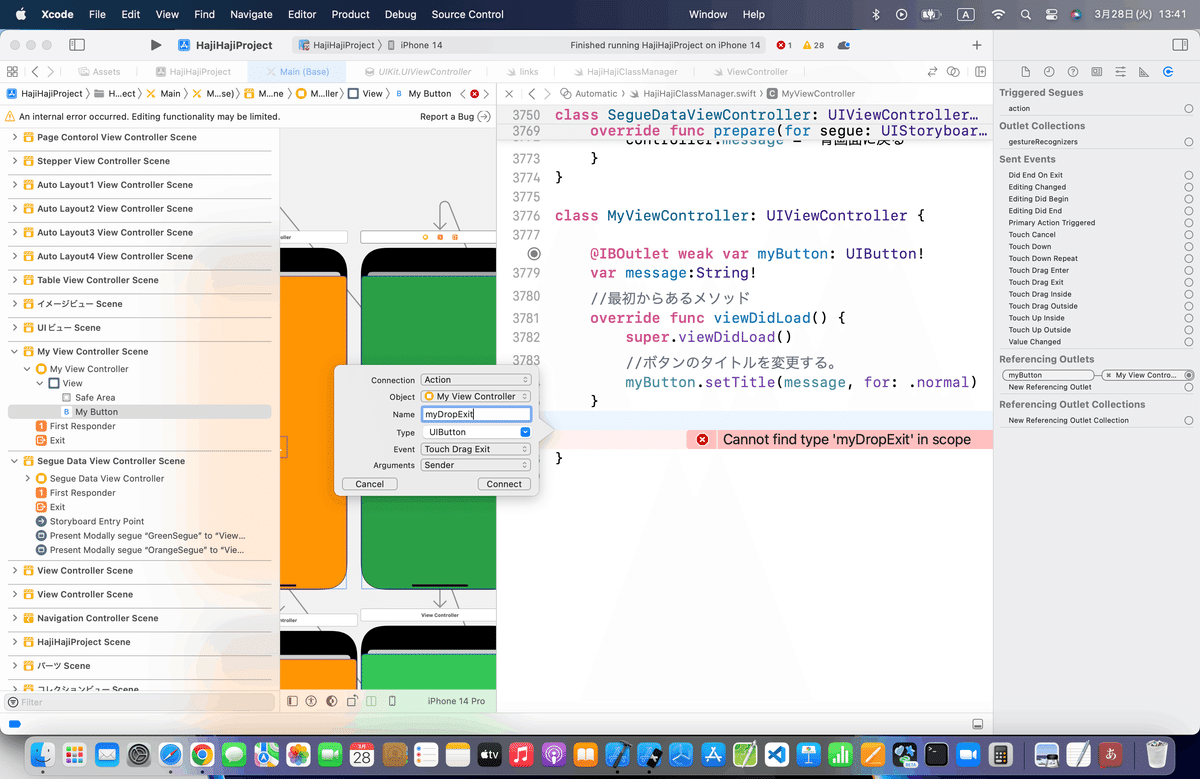Open the Editor menu
This screenshot has width=1200, height=779.
pos(301,14)
